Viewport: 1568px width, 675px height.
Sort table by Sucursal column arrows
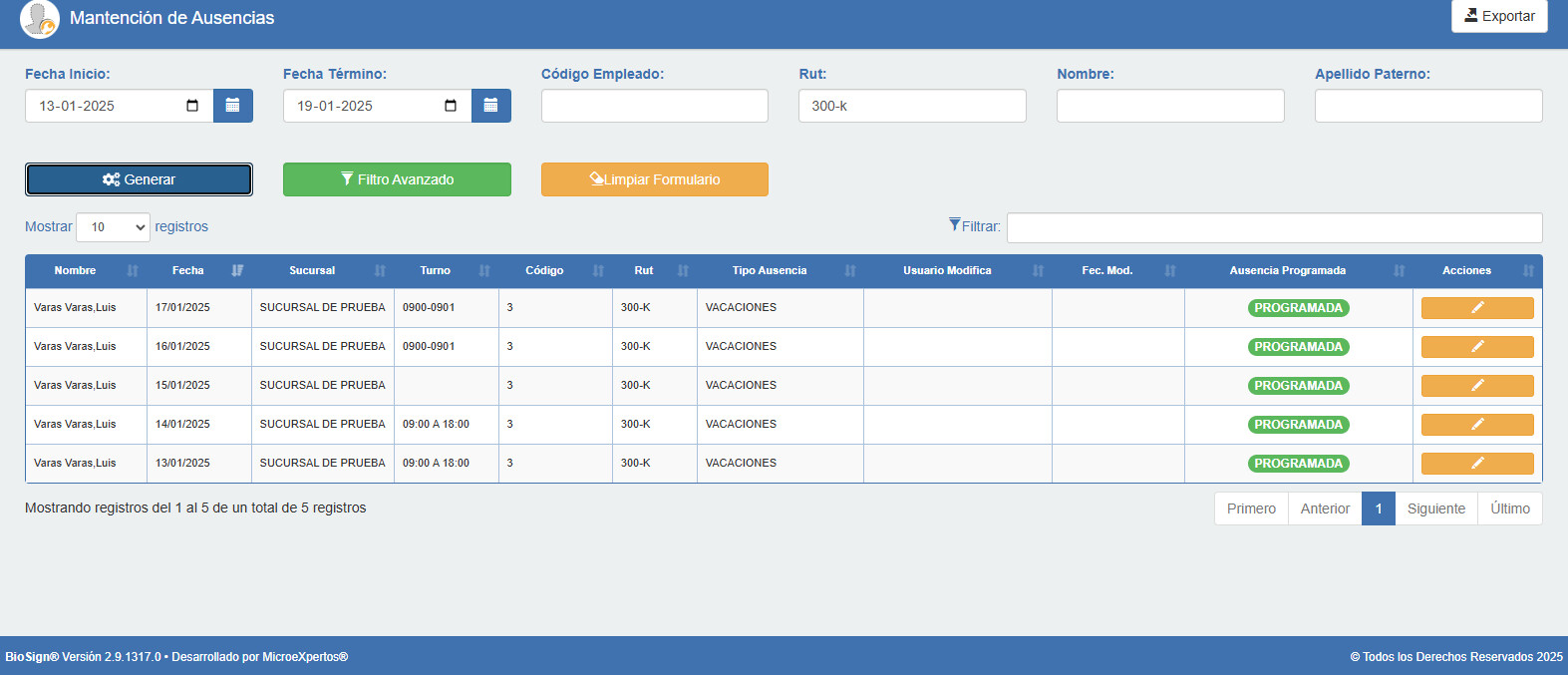[x=380, y=271]
